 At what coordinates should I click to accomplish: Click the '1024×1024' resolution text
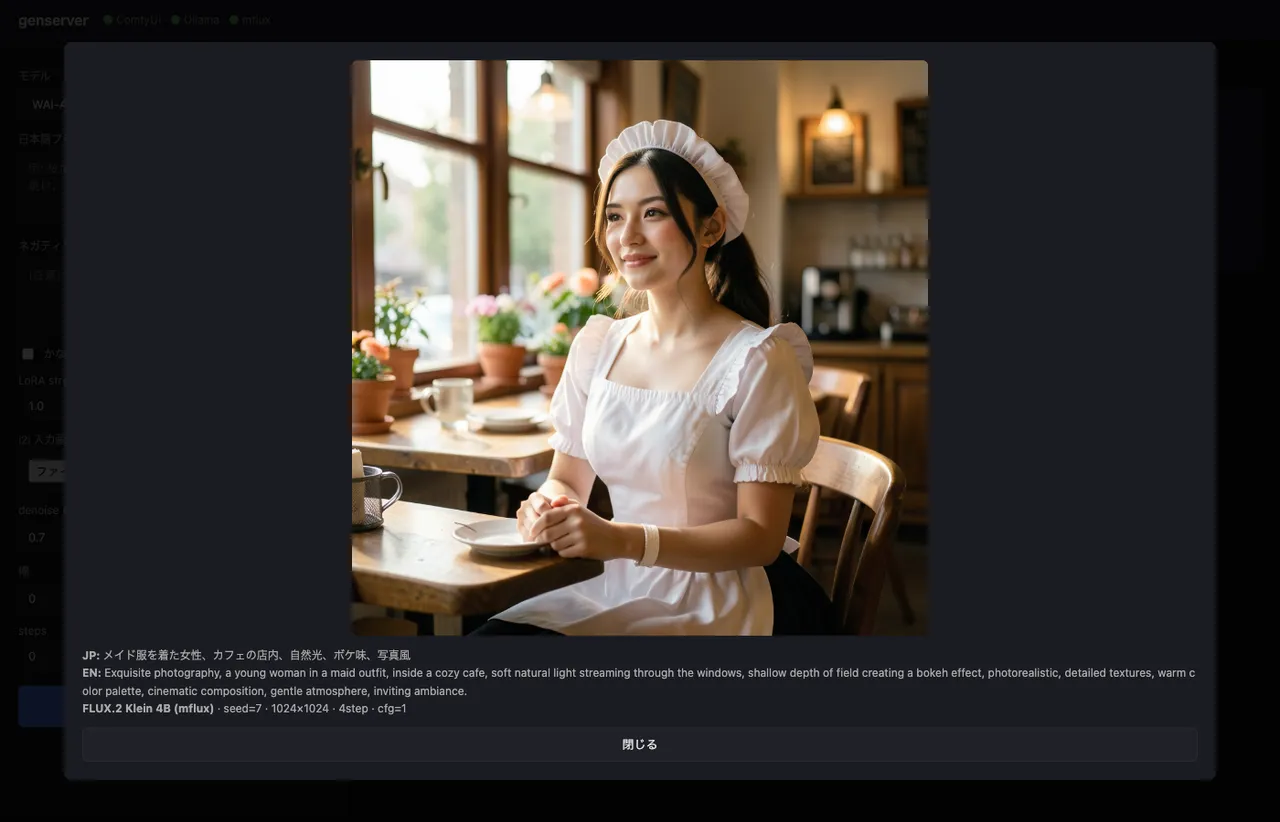(300, 708)
